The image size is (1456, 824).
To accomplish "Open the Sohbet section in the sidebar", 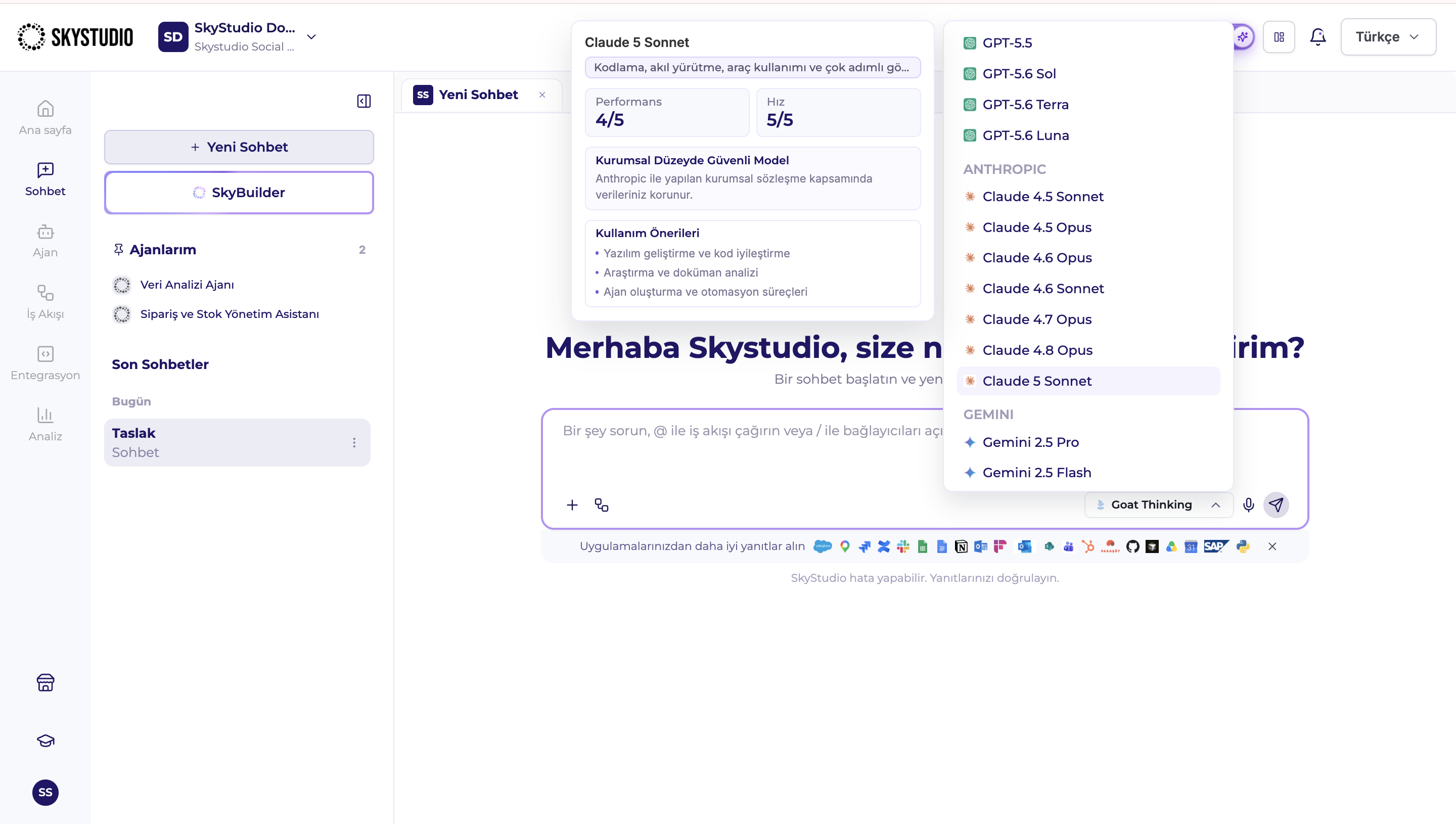I will 45,179.
